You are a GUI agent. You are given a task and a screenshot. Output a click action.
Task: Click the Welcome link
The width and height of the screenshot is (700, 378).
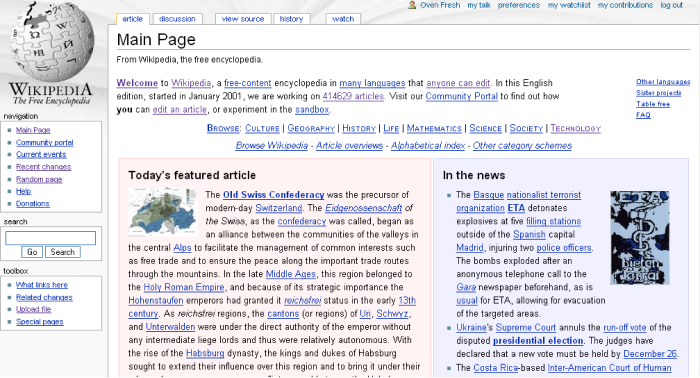[x=137, y=83]
